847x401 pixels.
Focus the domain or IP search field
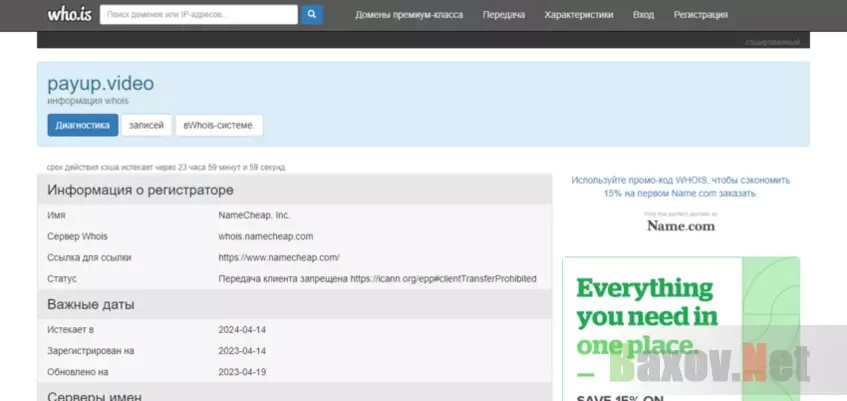click(x=199, y=15)
